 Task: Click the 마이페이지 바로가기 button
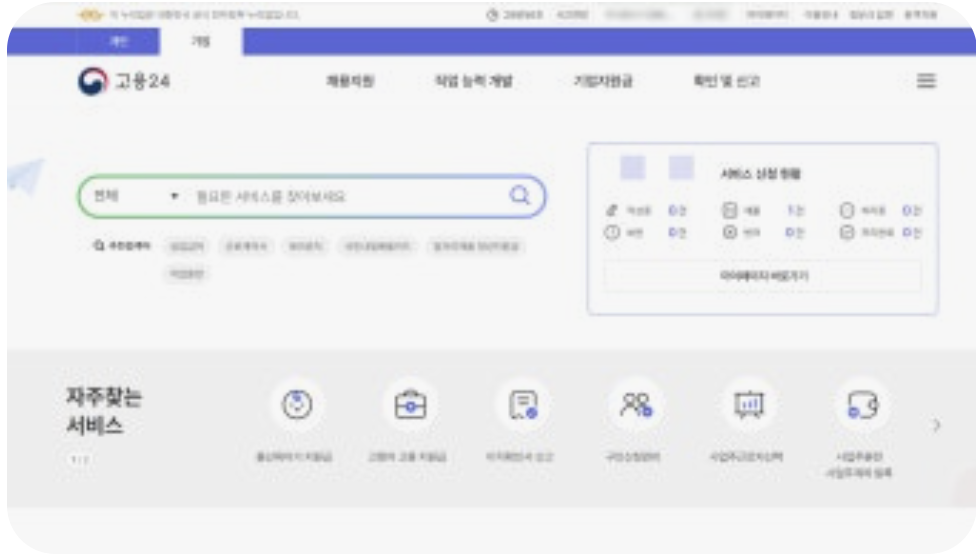click(x=763, y=276)
